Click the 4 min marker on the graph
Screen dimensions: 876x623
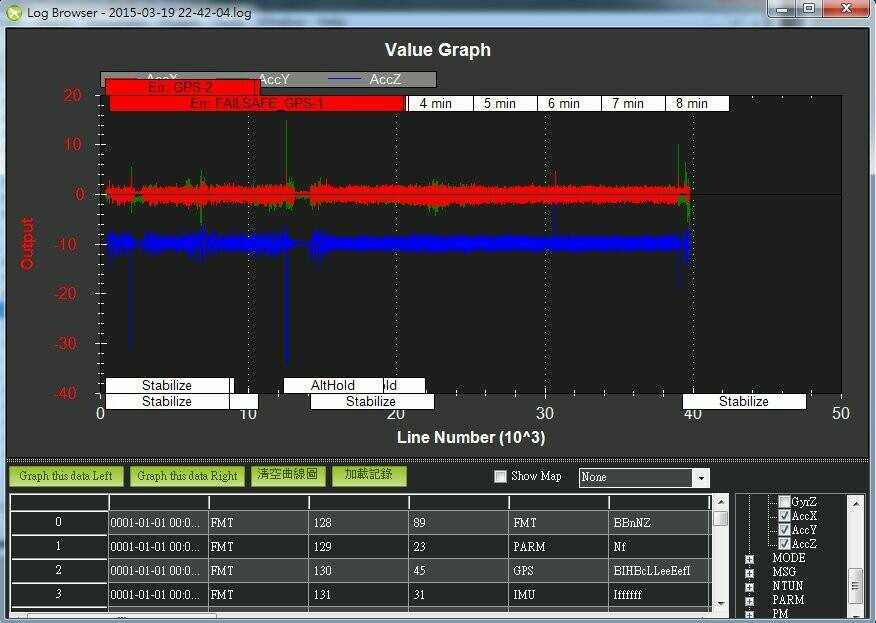436,104
